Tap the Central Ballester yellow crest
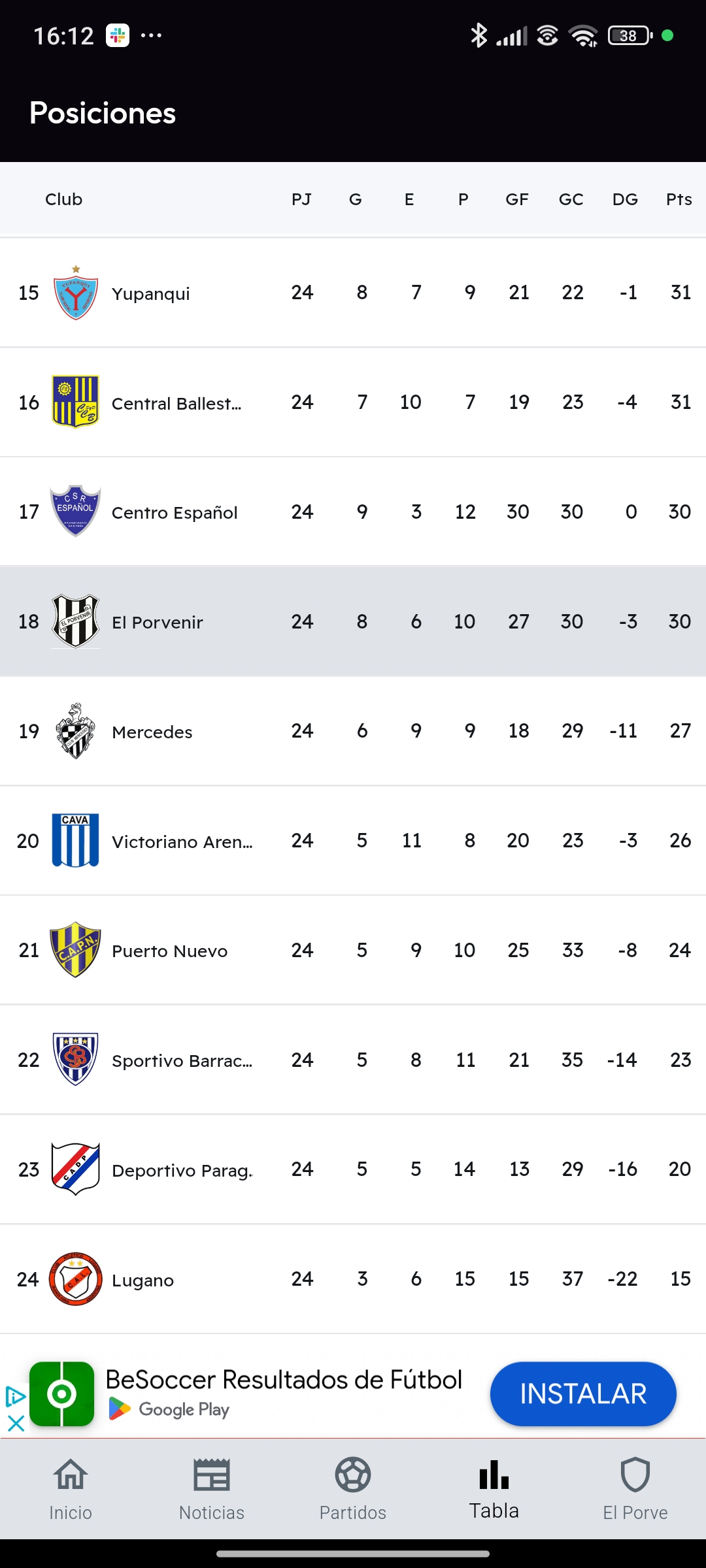This screenshot has height=1568, width=706. click(x=76, y=402)
